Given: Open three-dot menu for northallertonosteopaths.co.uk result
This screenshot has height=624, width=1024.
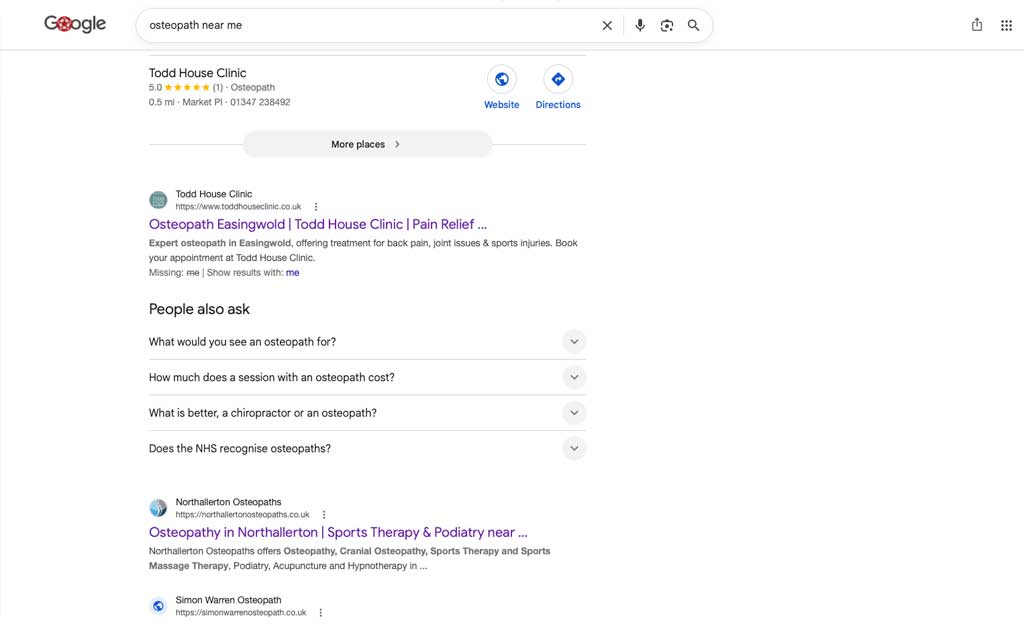Looking at the screenshot, I should click(324, 515).
